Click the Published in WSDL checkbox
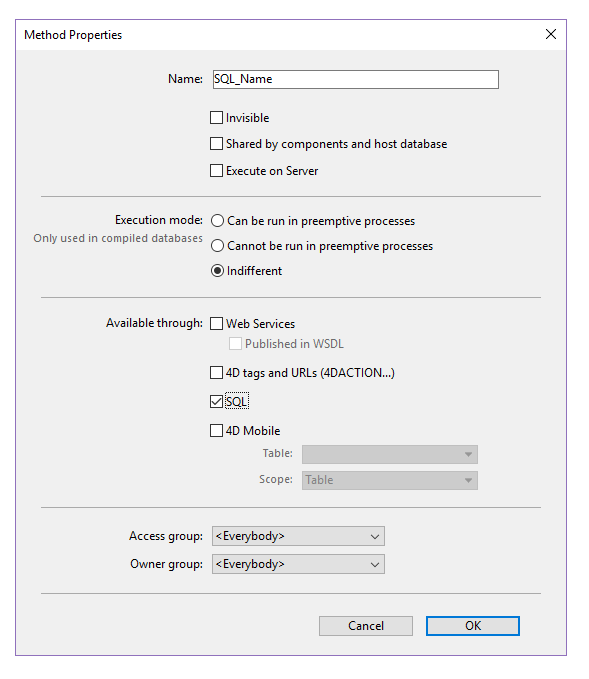Image resolution: width=589 pixels, height=679 pixels. (235, 344)
